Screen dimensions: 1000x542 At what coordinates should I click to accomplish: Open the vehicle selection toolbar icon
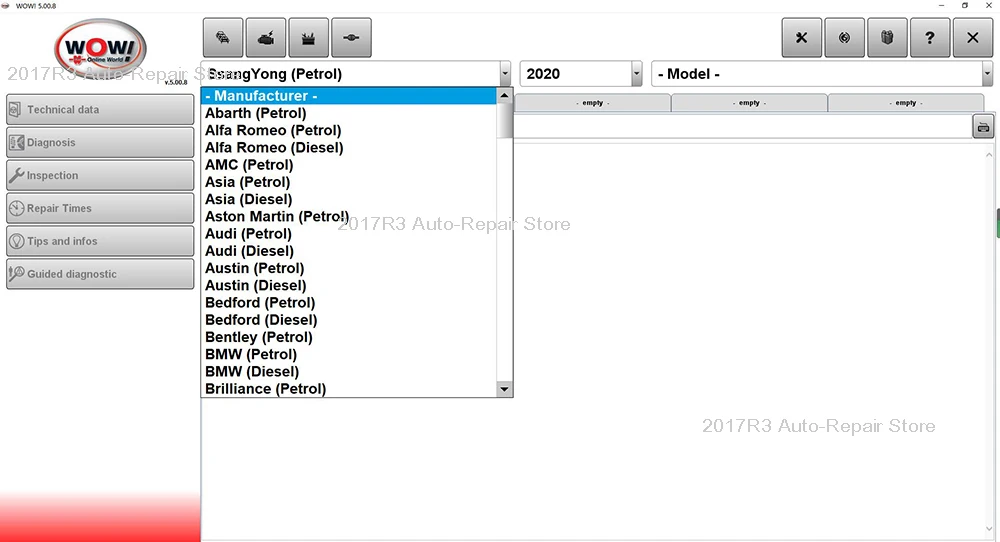pos(223,38)
